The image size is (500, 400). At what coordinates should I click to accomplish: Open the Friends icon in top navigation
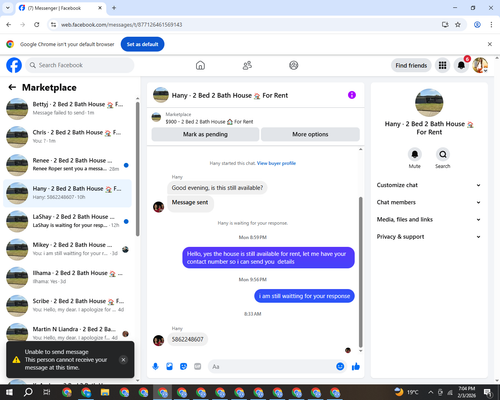coord(247,65)
